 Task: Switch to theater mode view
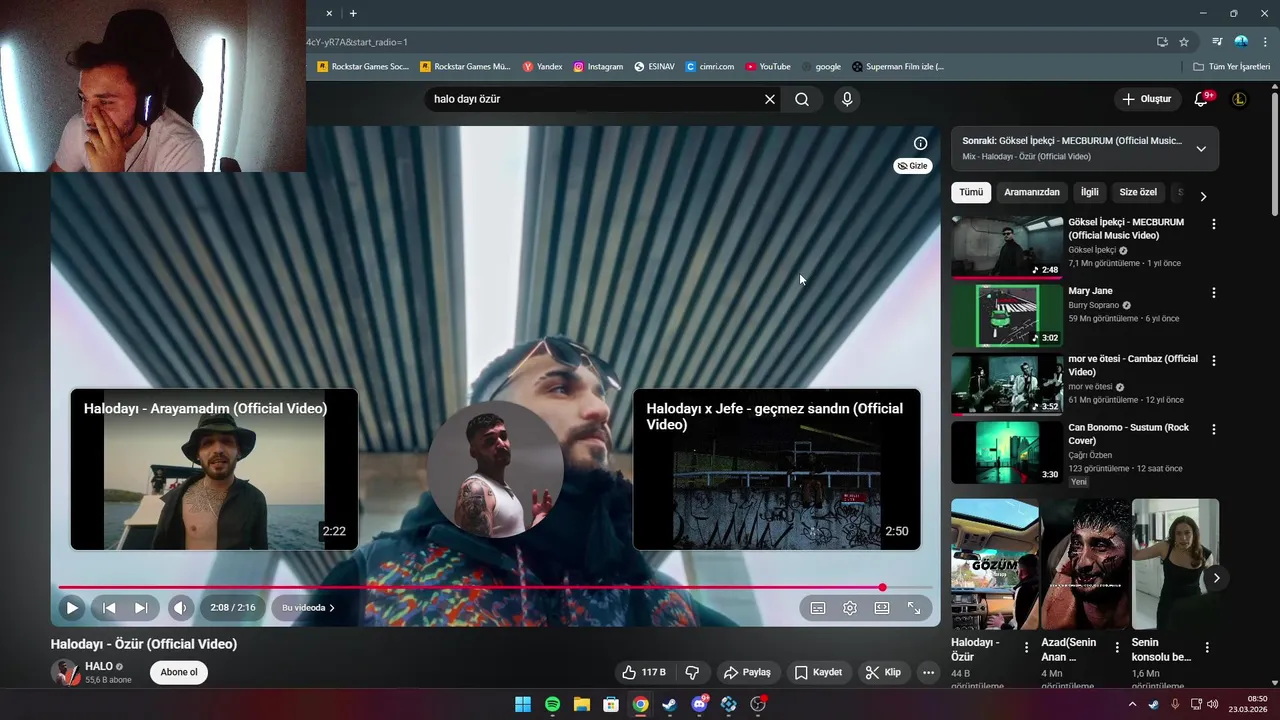tap(882, 607)
